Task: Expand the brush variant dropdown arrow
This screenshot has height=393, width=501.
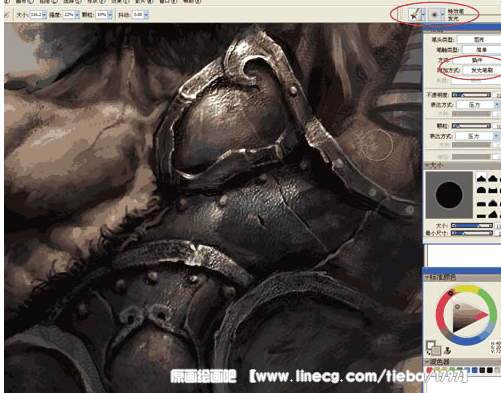Action: click(443, 15)
